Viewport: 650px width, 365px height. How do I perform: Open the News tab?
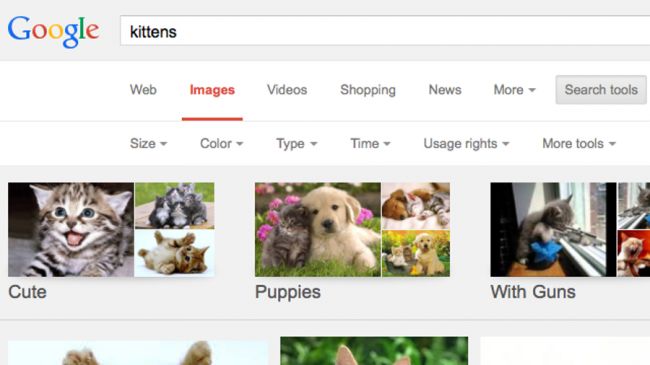point(445,90)
